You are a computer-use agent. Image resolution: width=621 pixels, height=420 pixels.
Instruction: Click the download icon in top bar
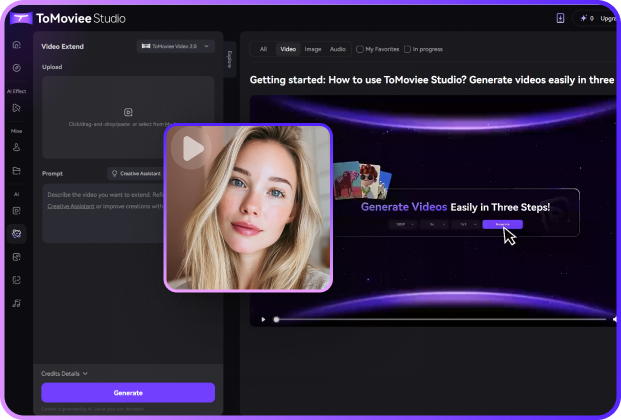(x=560, y=18)
